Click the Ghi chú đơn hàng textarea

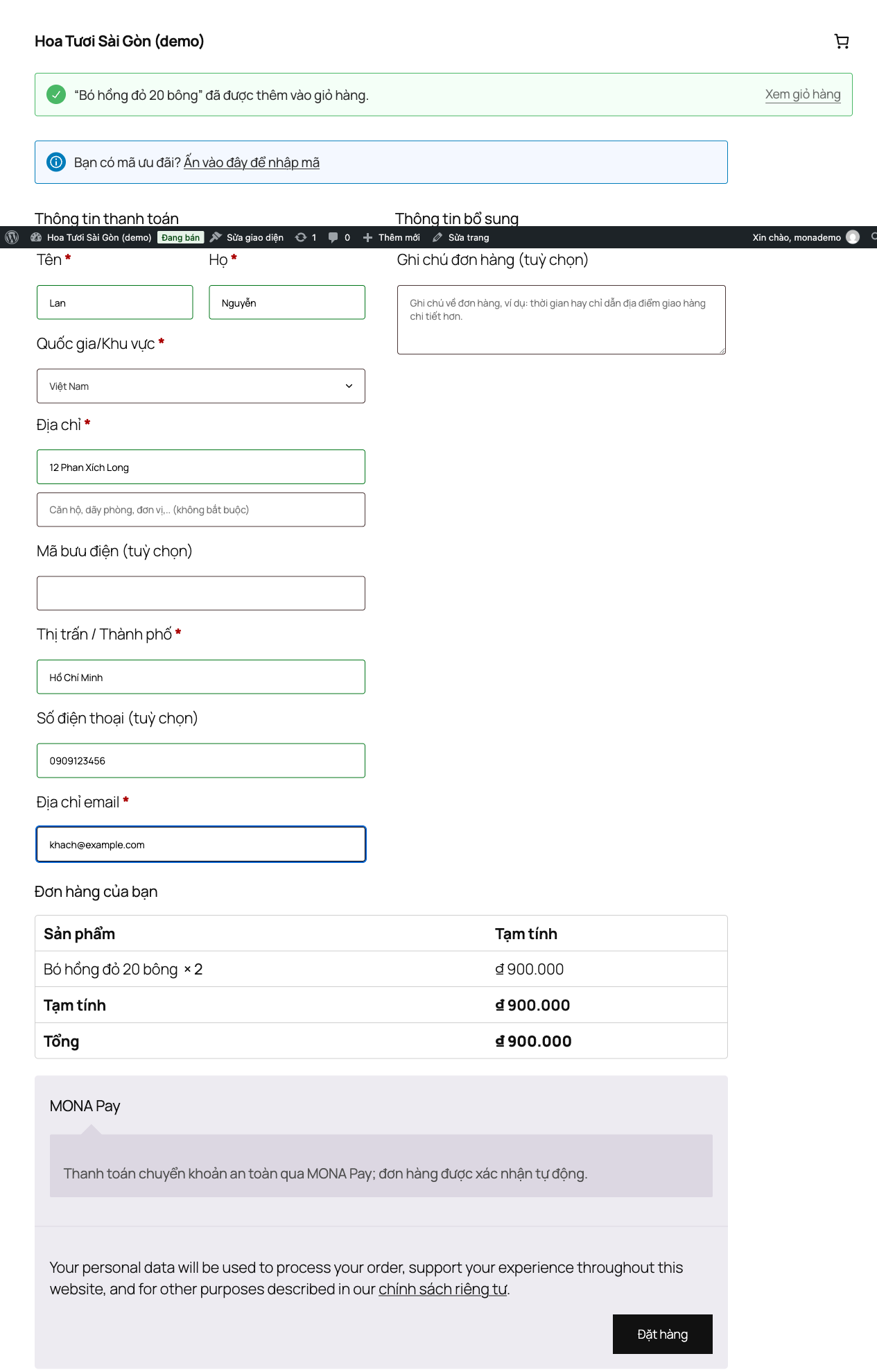tap(562, 320)
